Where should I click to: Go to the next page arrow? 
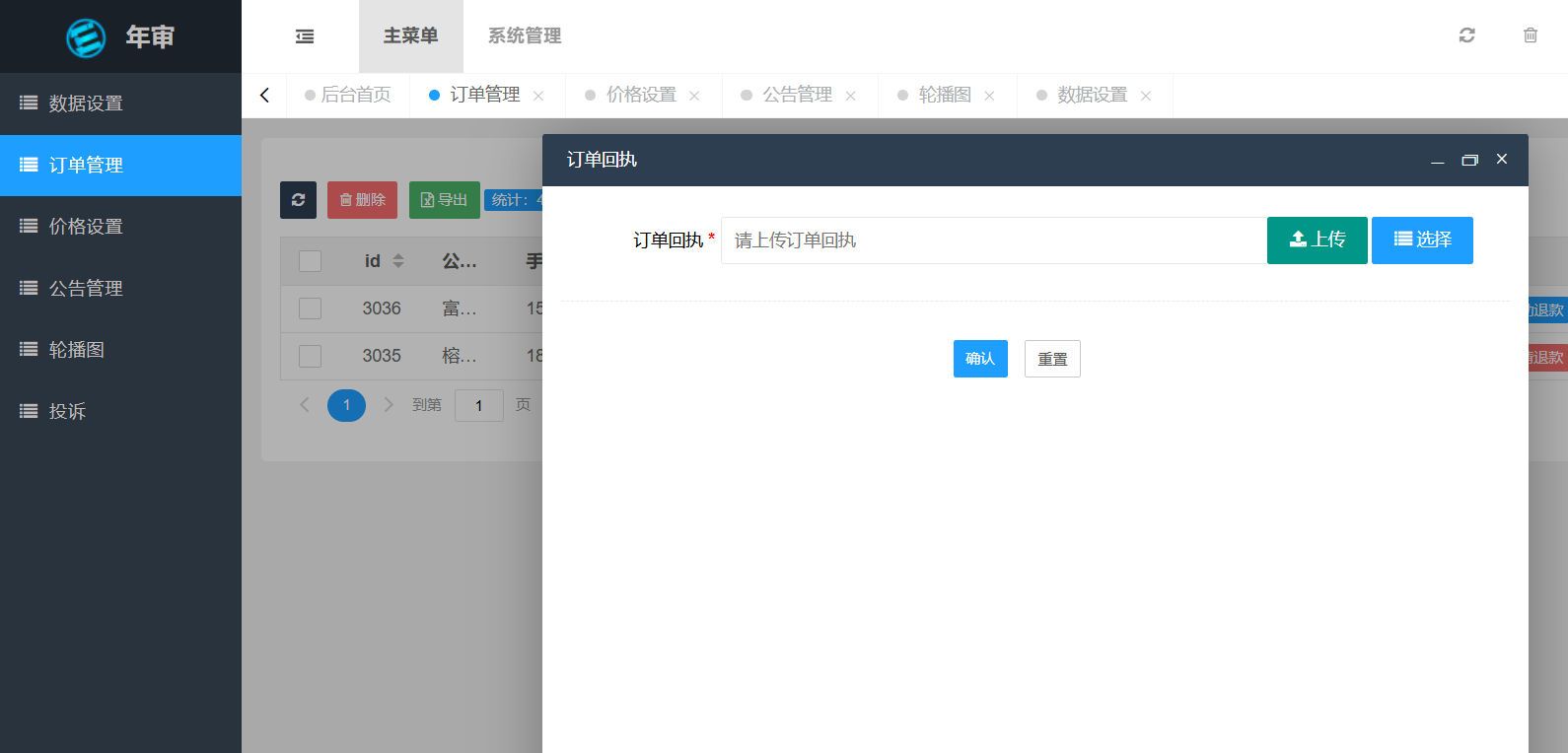point(389,405)
